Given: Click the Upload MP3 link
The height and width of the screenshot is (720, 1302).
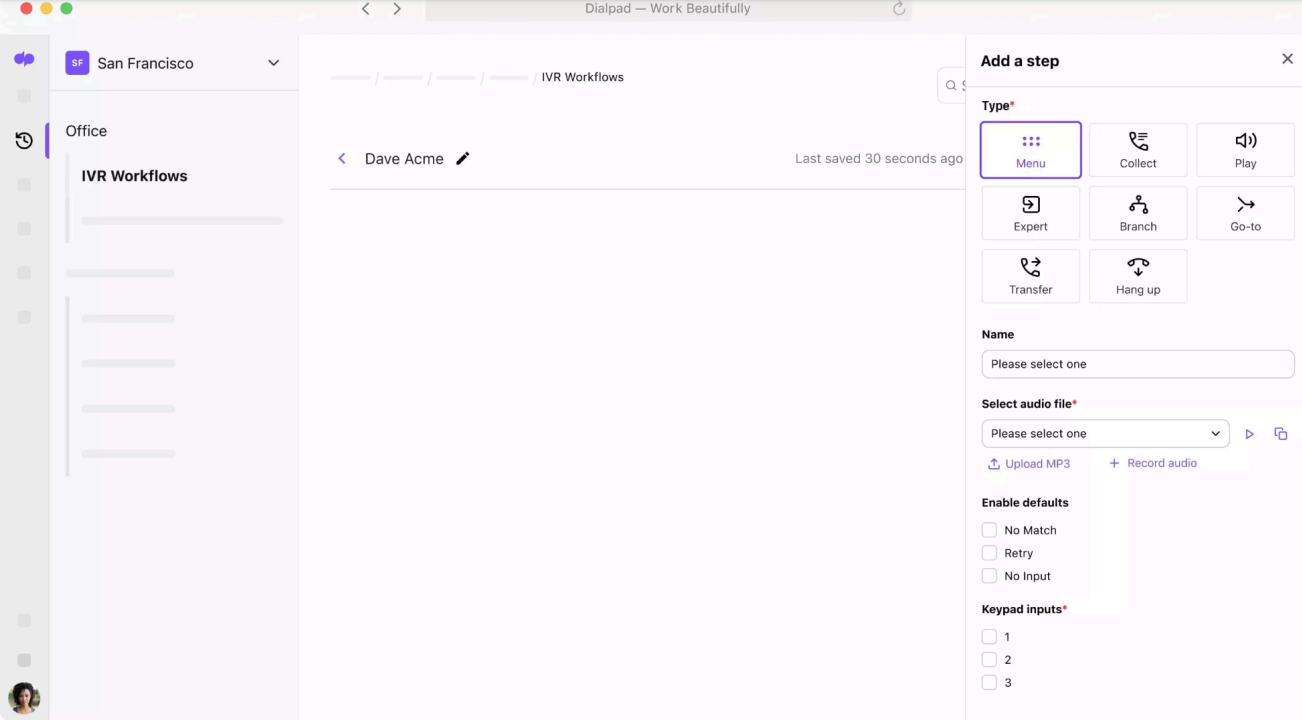Looking at the screenshot, I should 1029,463.
